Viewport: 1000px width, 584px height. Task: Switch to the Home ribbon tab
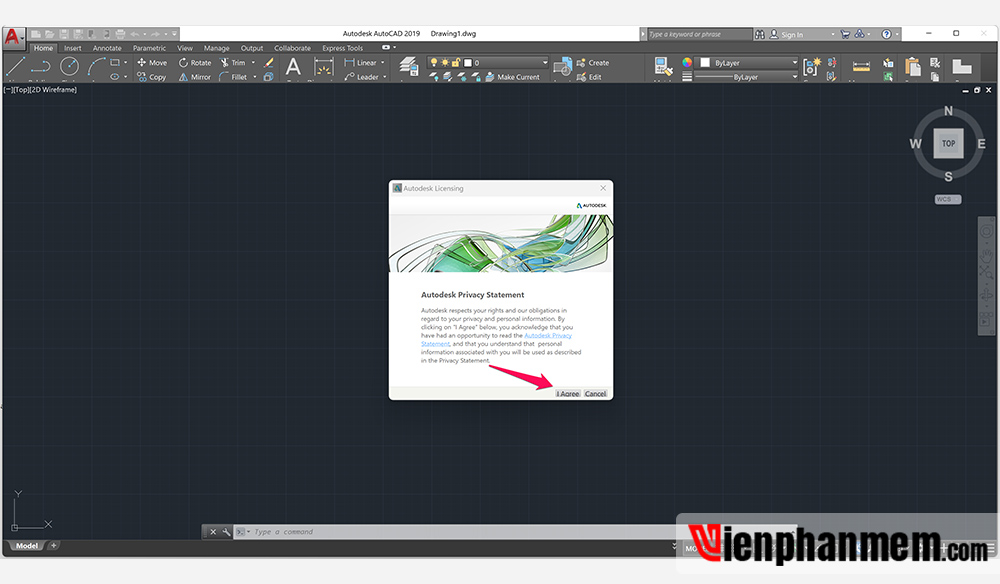coord(43,48)
